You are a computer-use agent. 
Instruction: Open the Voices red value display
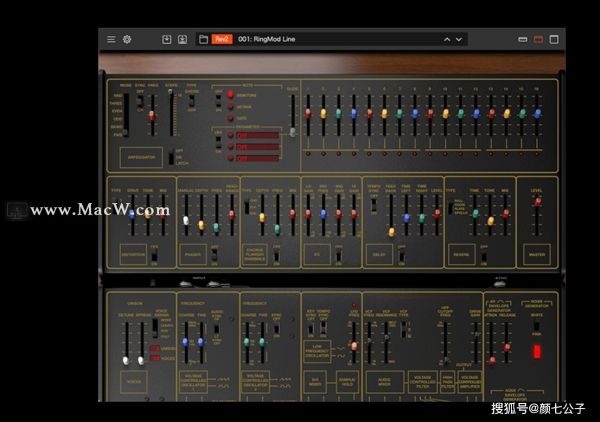pyautogui.click(x=155, y=358)
